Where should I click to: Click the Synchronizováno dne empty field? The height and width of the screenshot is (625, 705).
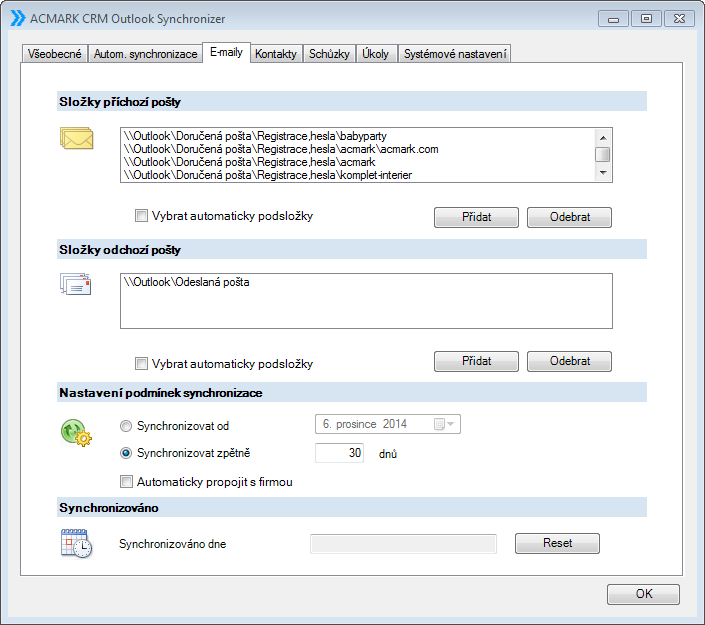[x=403, y=544]
